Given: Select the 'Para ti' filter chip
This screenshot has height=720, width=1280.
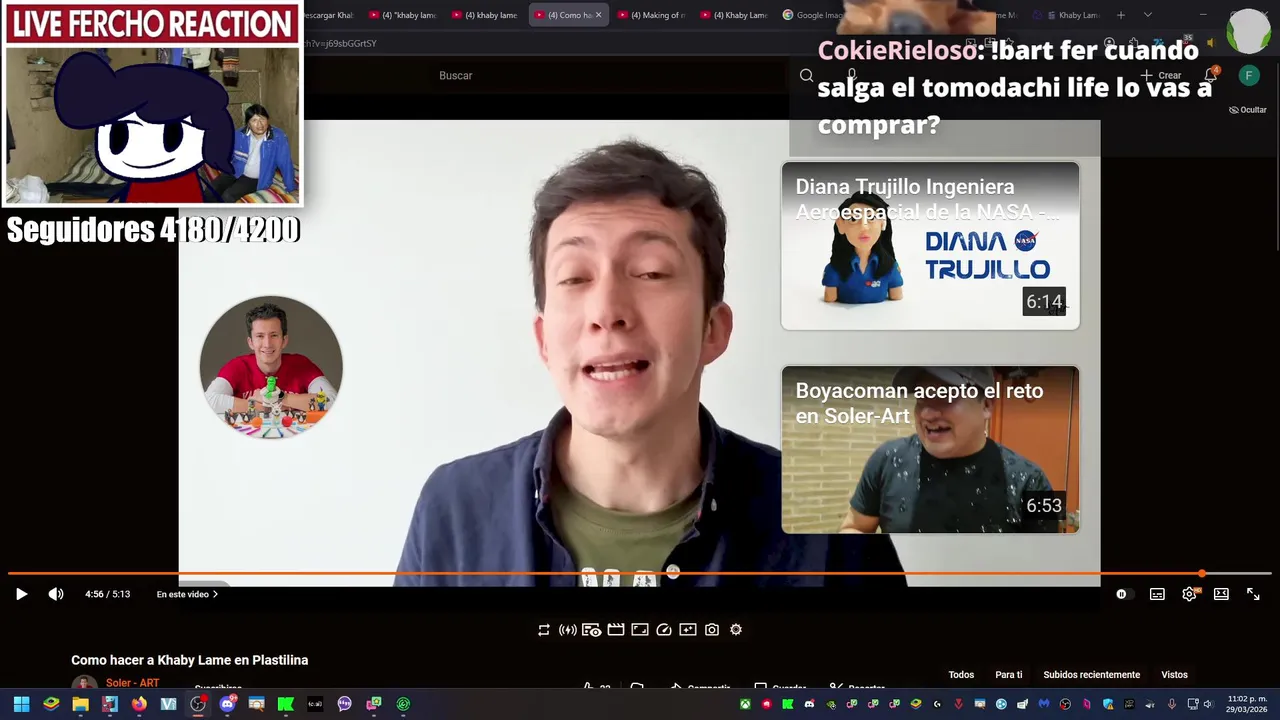Looking at the screenshot, I should (1009, 675).
